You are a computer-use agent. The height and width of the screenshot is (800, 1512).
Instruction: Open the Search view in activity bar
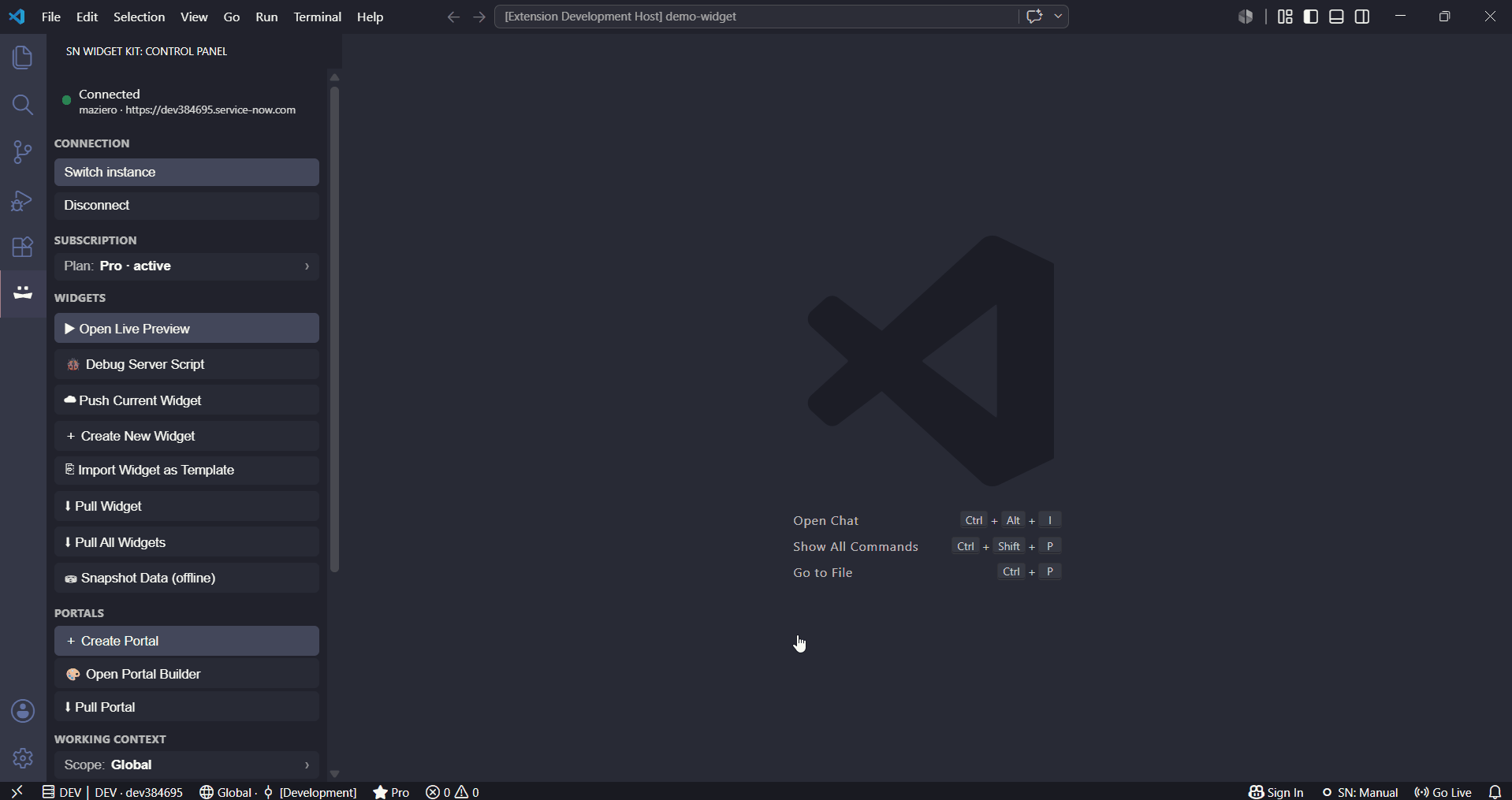pyautogui.click(x=23, y=105)
